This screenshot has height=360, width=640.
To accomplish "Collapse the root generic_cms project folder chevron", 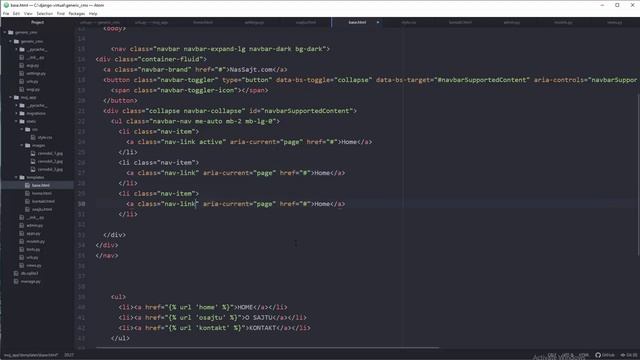I will [x=5, y=32].
